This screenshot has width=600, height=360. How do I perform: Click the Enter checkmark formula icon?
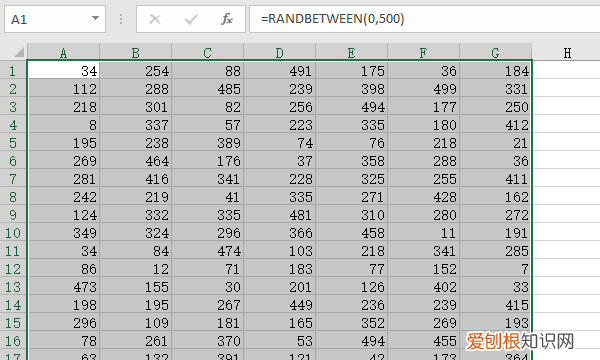(x=191, y=19)
